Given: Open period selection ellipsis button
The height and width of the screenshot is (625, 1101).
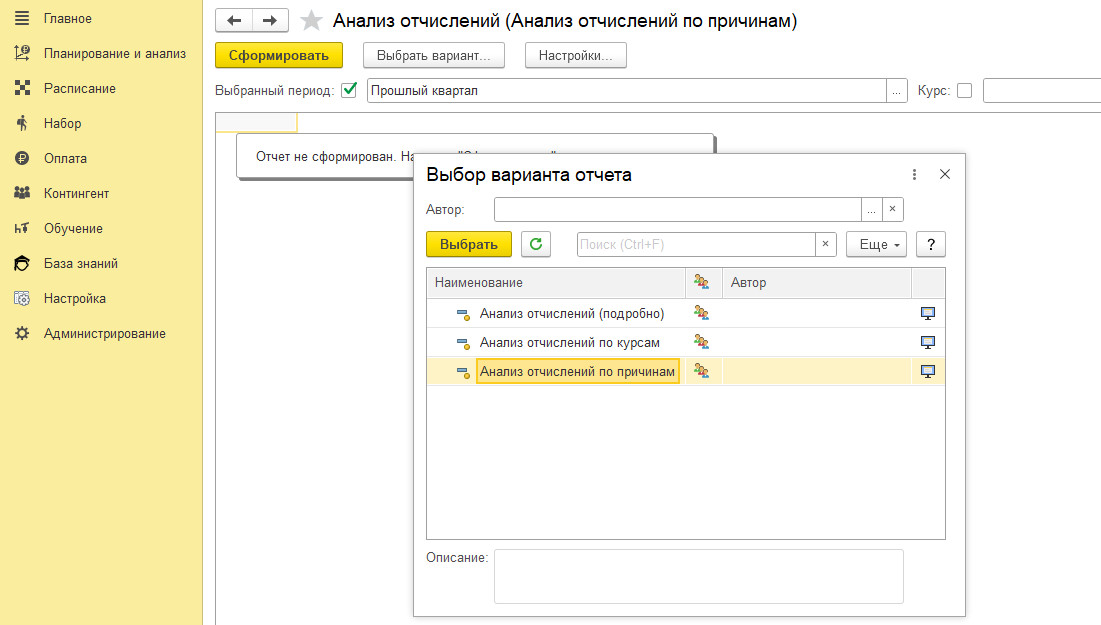Looking at the screenshot, I should click(896, 91).
